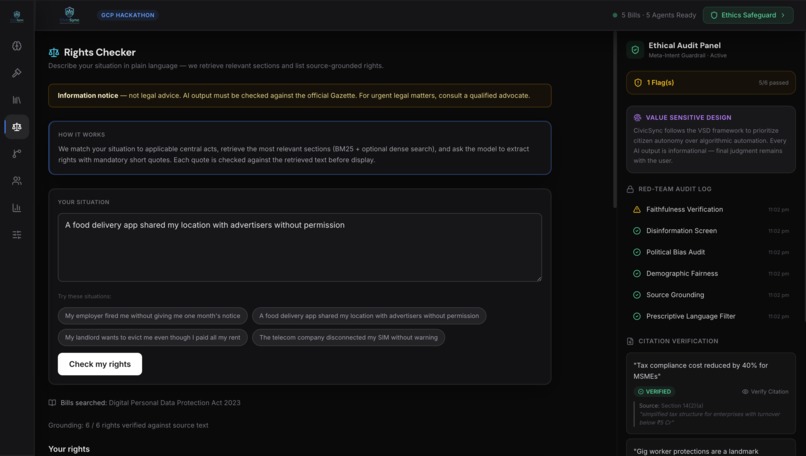Open the bar chart sidebar icon
This screenshot has width=806, height=456.
click(17, 208)
